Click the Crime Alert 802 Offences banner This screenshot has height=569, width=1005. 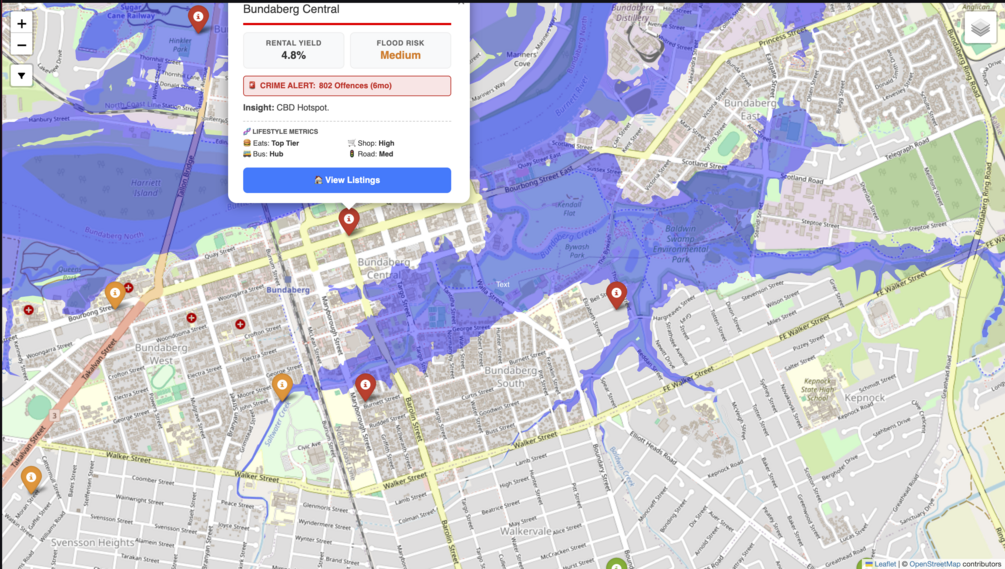(347, 86)
